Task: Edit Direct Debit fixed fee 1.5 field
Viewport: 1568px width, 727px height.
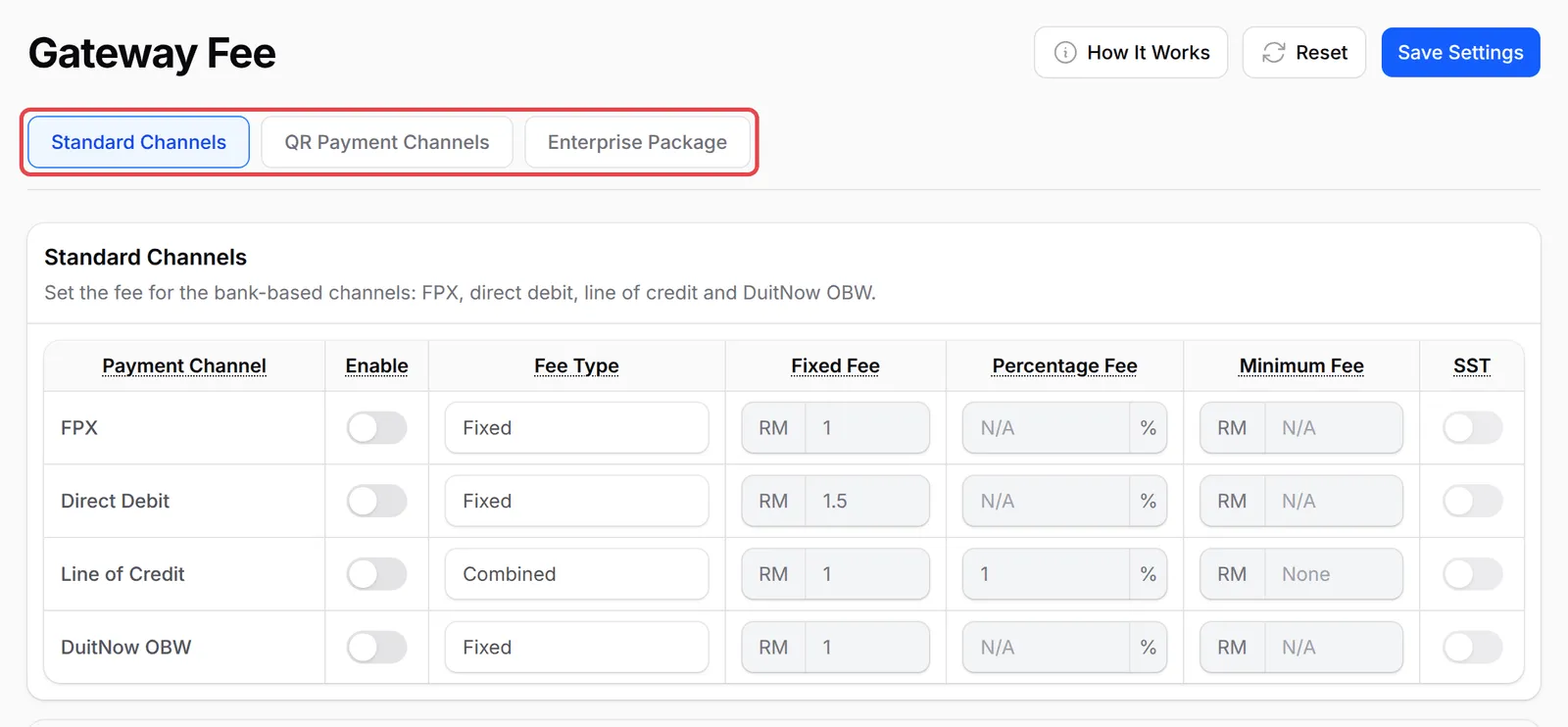Action: pos(866,501)
